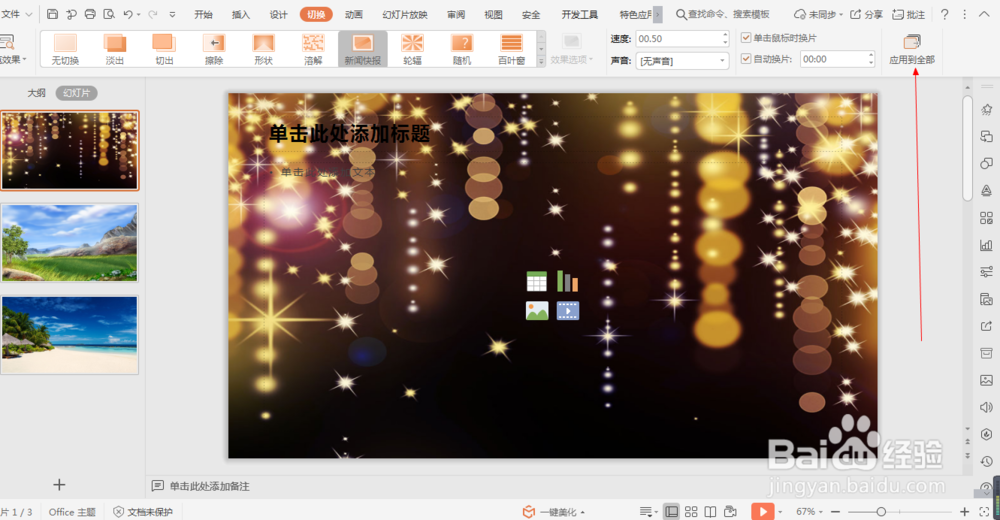Select the beach slide thumbnail
The height and width of the screenshot is (520, 1000).
70,334
